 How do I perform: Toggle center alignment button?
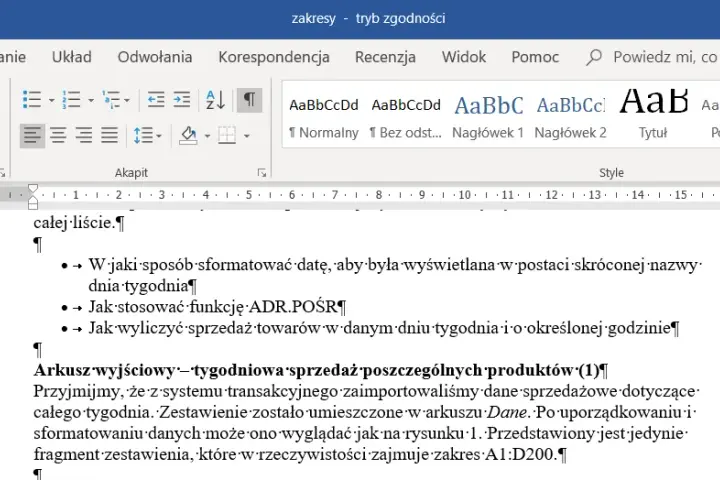pyautogui.click(x=58, y=136)
